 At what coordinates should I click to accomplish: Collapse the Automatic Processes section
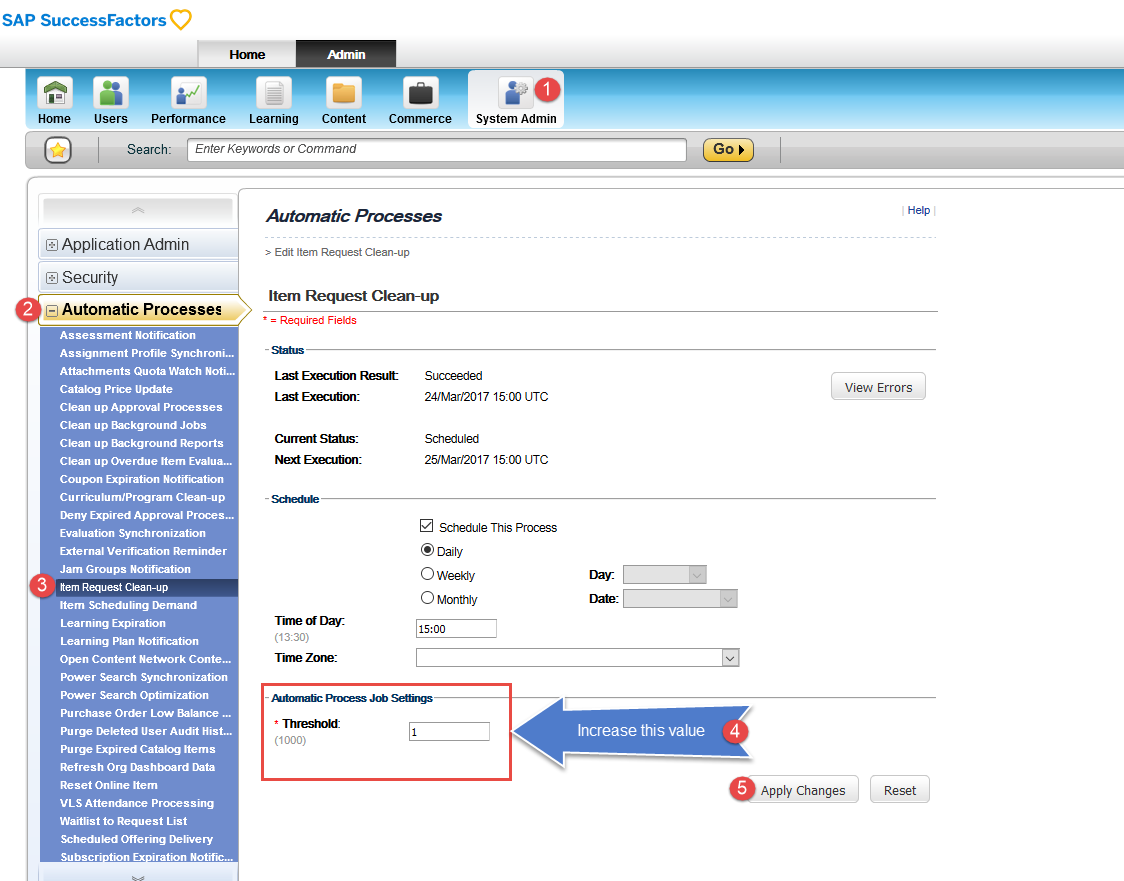(x=52, y=310)
